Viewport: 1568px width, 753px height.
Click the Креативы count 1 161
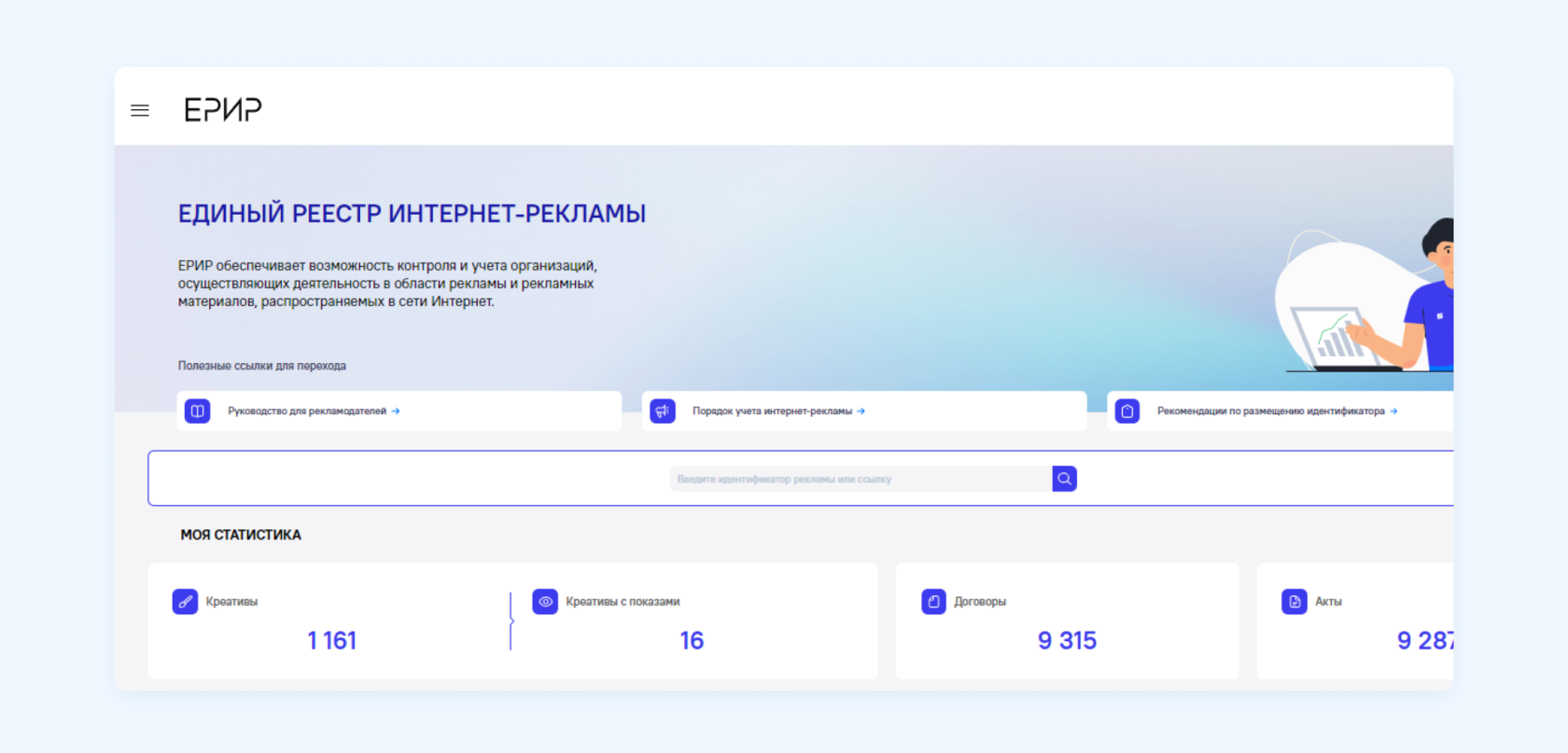click(x=332, y=640)
